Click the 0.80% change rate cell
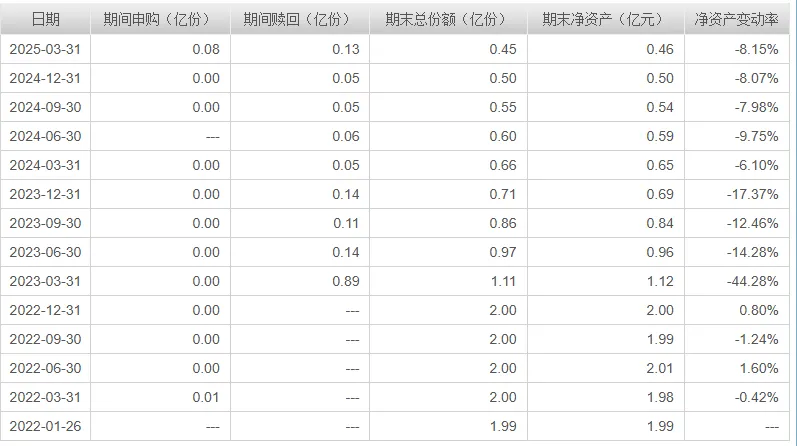Viewport: 797px width, 446px height. coord(737,310)
